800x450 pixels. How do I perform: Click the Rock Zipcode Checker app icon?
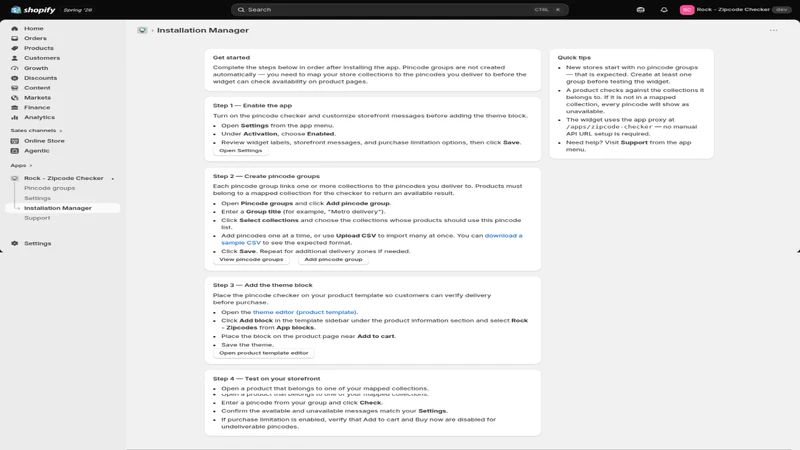14,178
